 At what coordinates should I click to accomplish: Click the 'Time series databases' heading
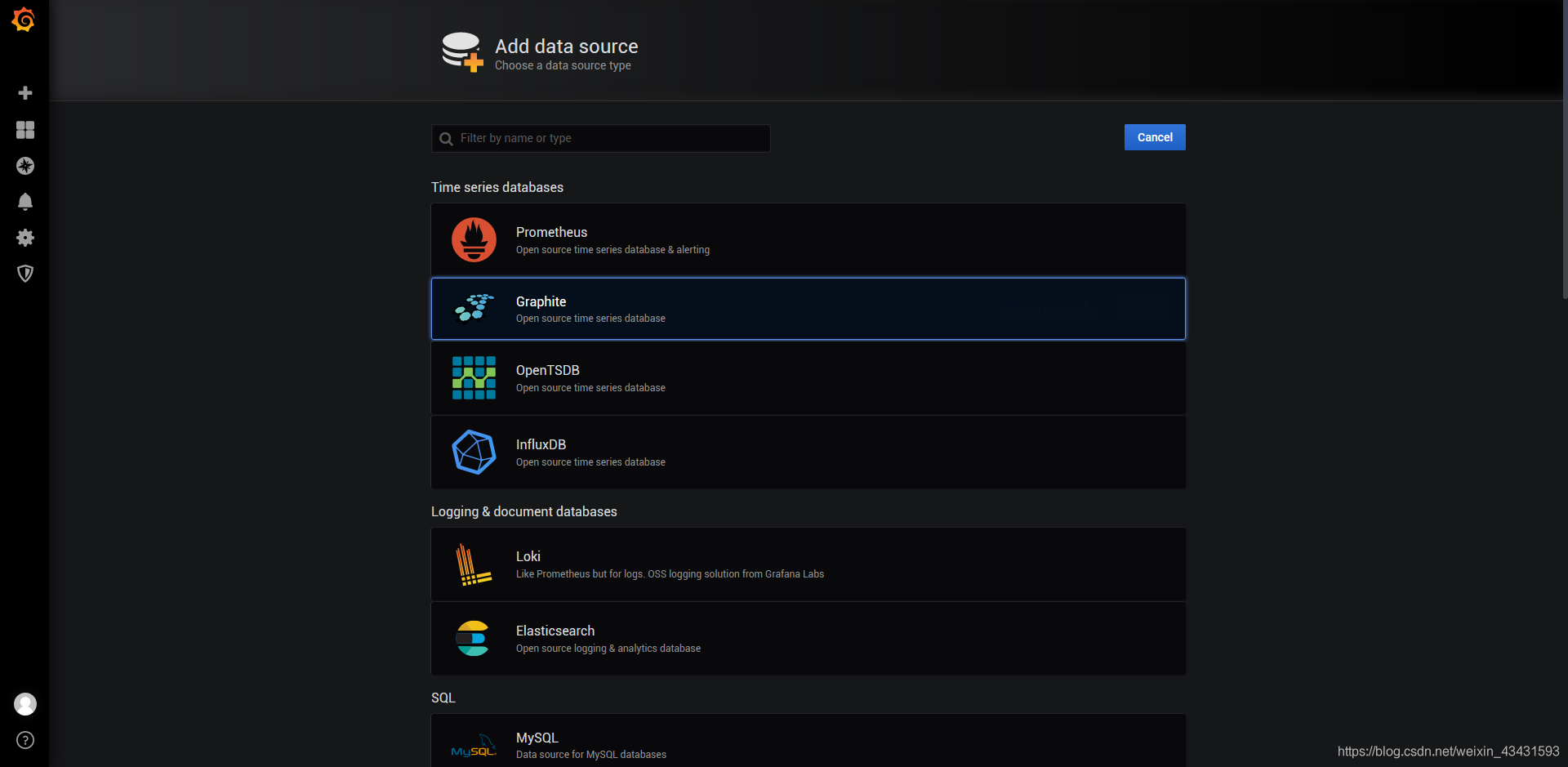[x=497, y=187]
